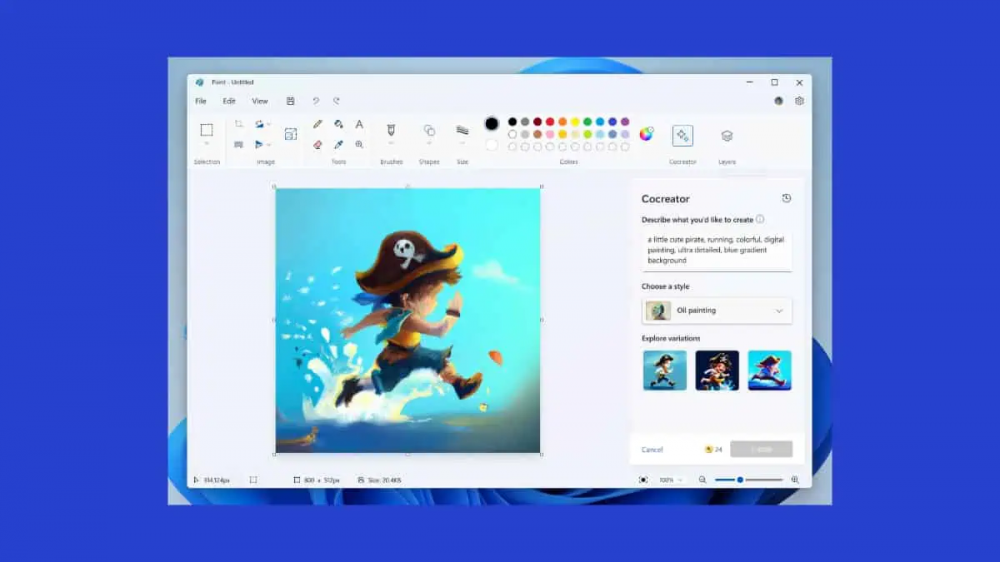1000x562 pixels.
Task: Expand the Selection tool dropdown arrow
Action: 207,144
